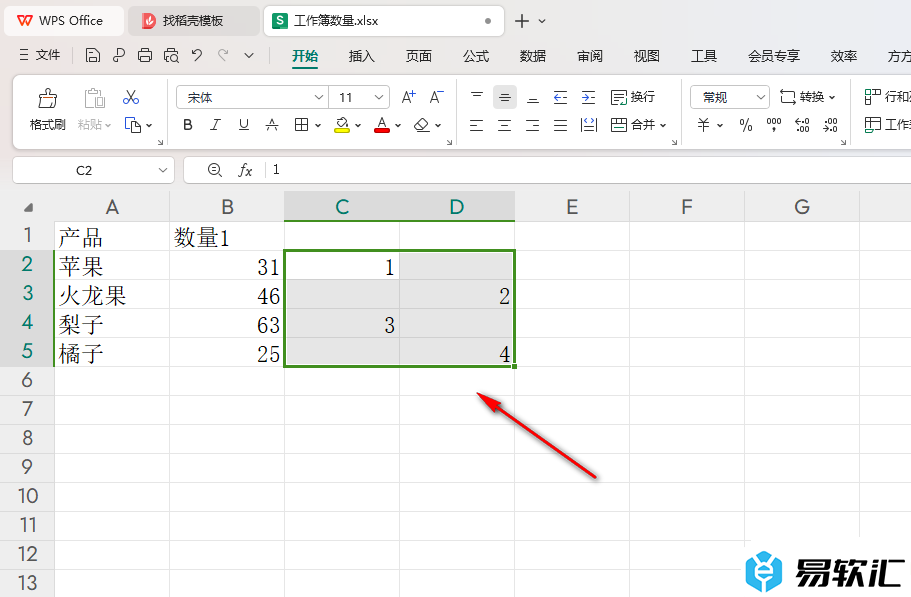Image resolution: width=911 pixels, height=597 pixels.
Task: Open the File (文件) menu
Action: coord(40,55)
